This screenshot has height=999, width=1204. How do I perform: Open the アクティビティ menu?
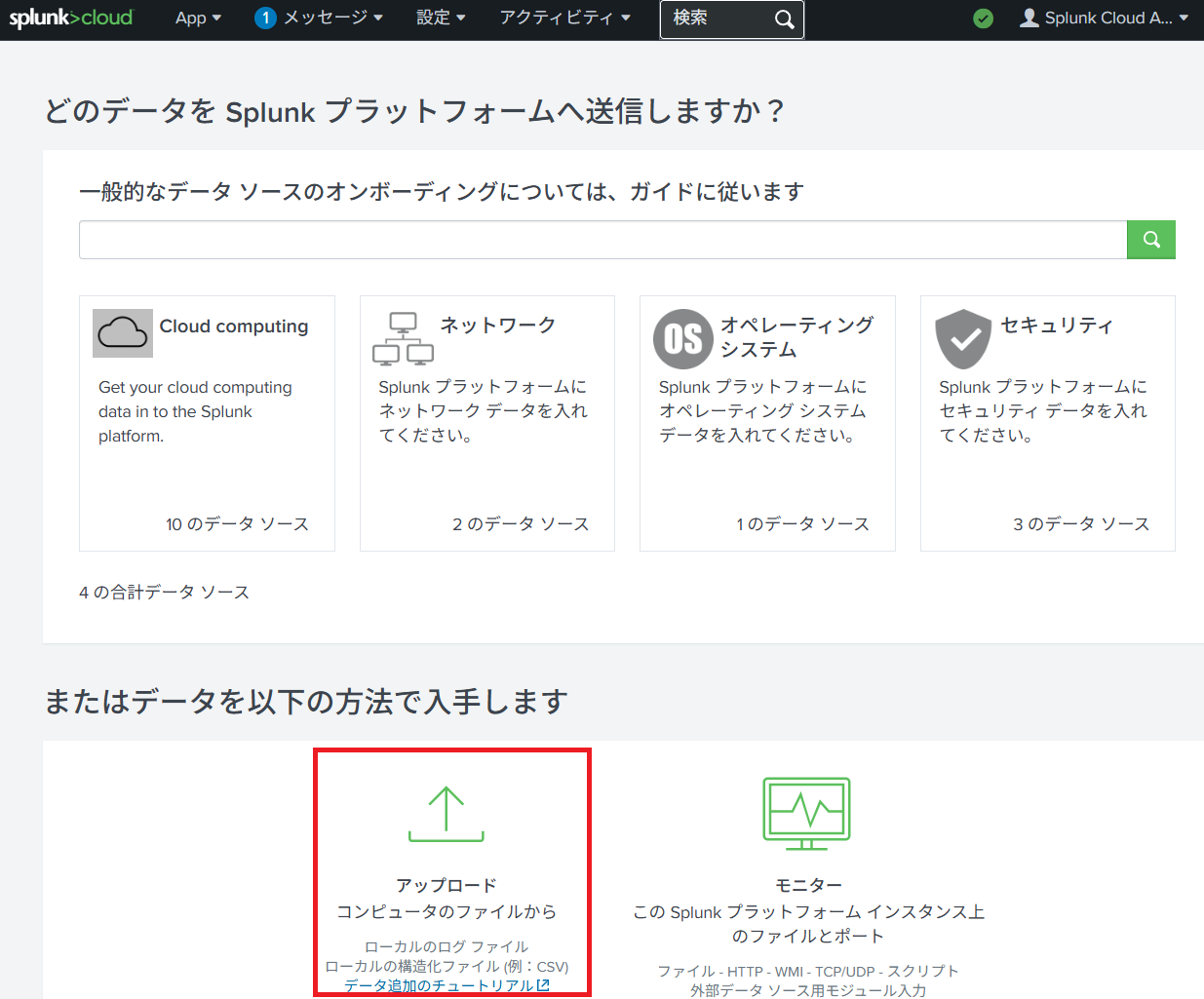click(x=564, y=18)
